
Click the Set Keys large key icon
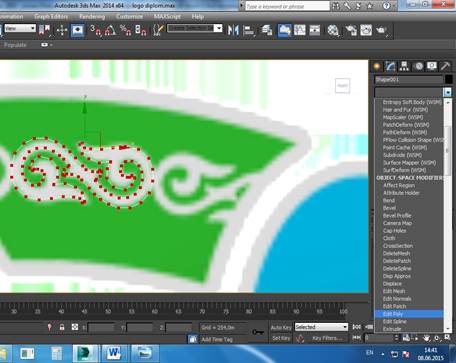[x=258, y=332]
